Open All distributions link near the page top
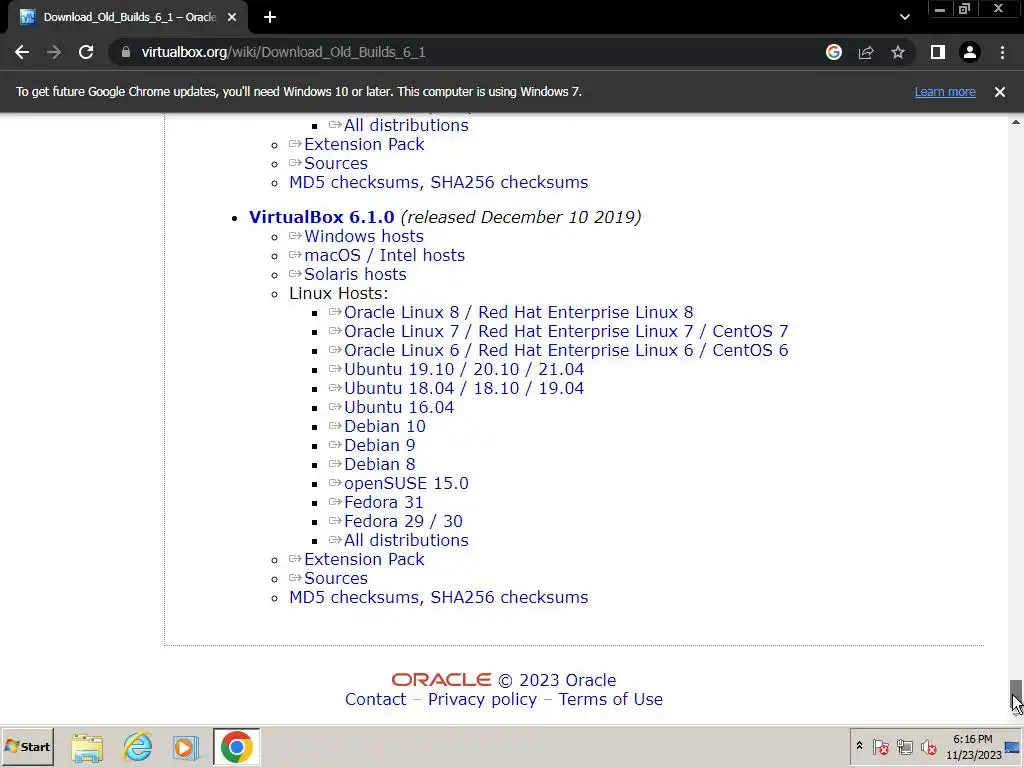 click(406, 125)
